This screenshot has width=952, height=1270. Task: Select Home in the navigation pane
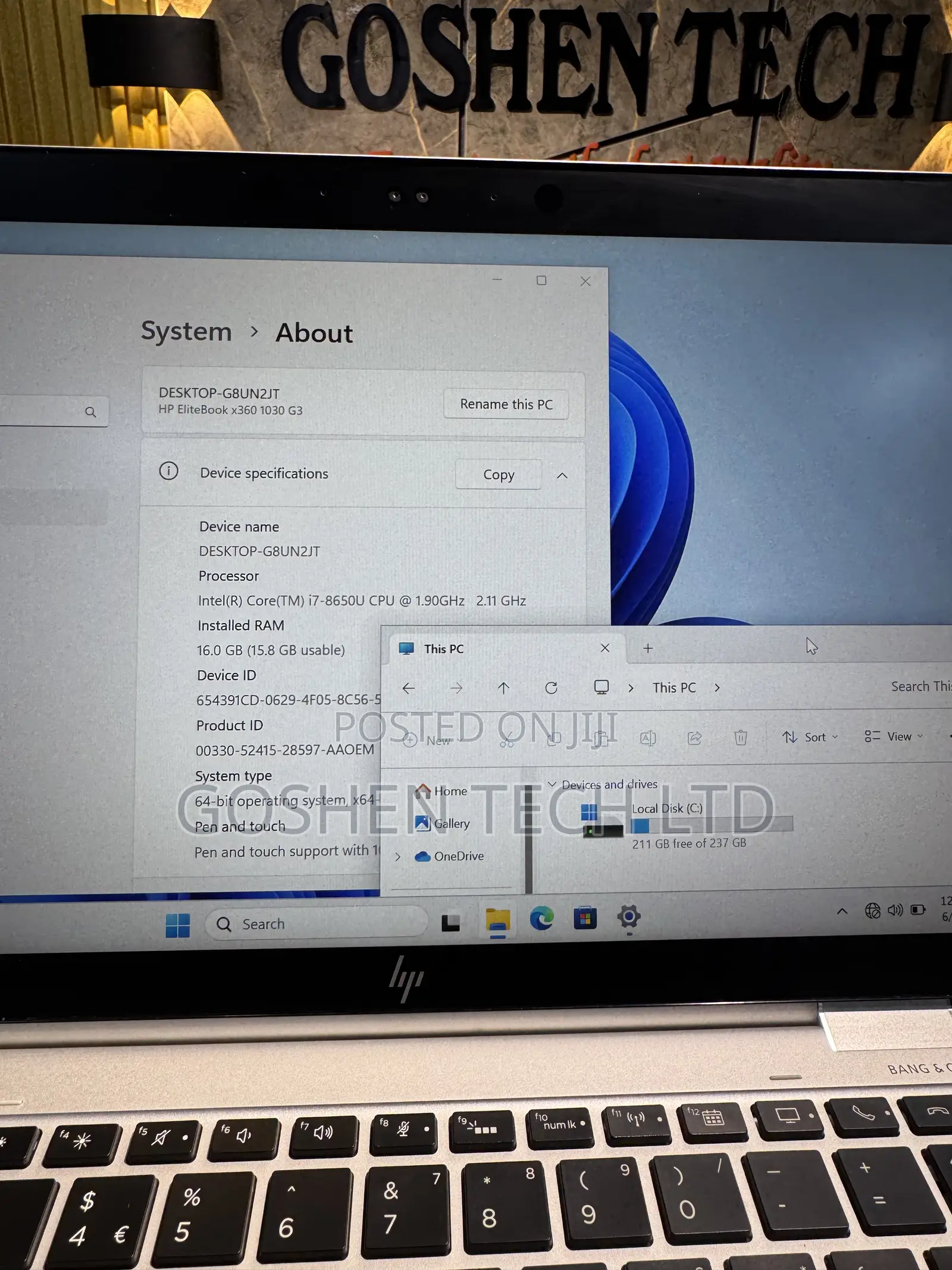coord(441,791)
